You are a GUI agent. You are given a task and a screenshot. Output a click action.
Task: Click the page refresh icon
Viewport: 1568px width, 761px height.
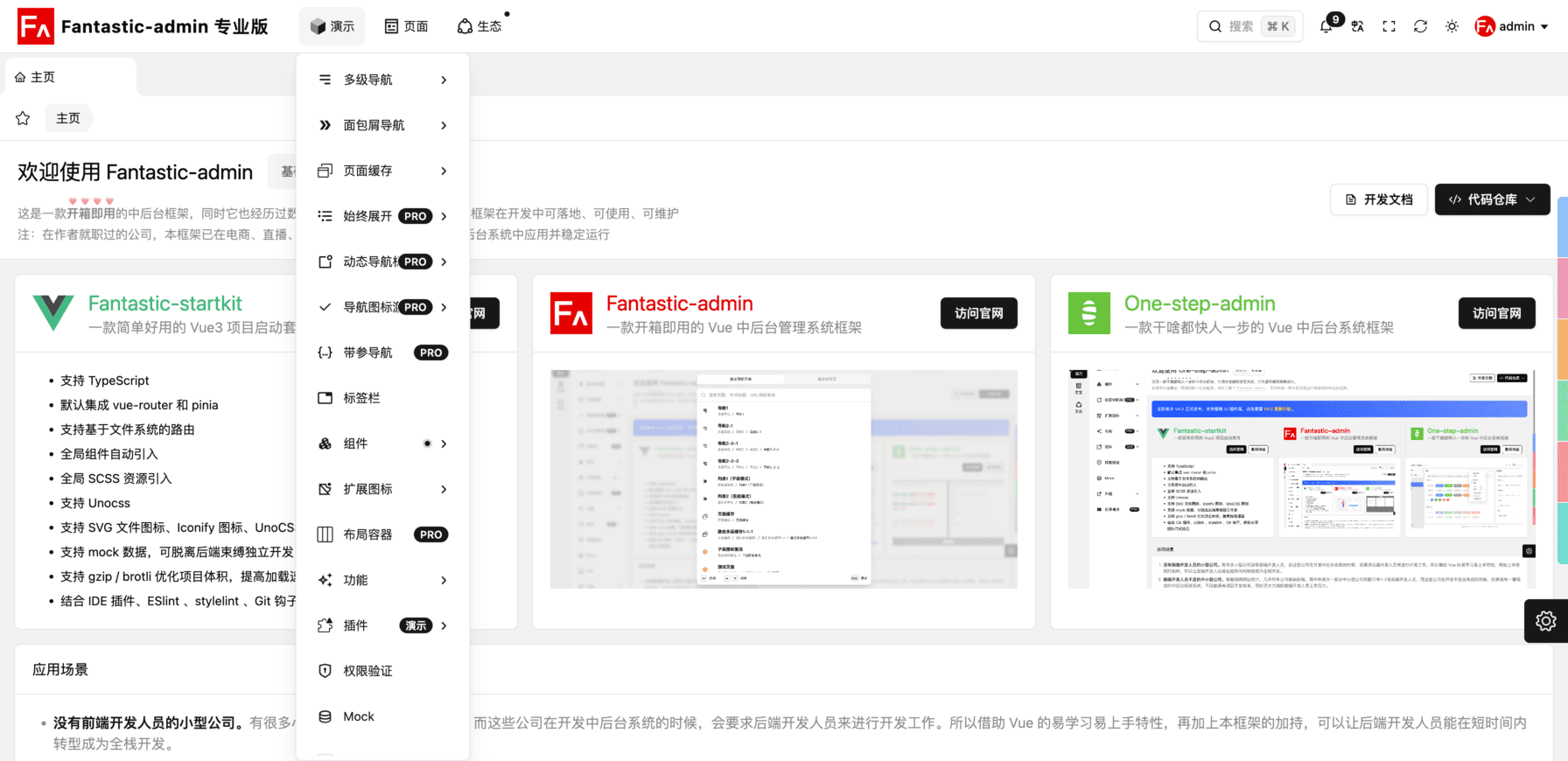1420,26
